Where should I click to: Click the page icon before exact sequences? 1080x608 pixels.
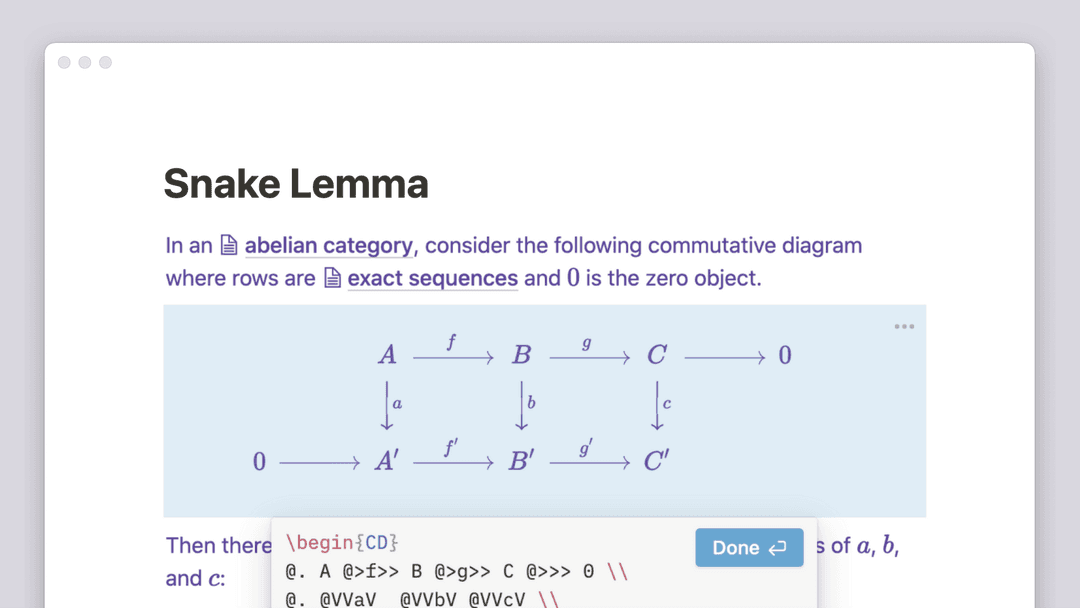click(x=332, y=277)
